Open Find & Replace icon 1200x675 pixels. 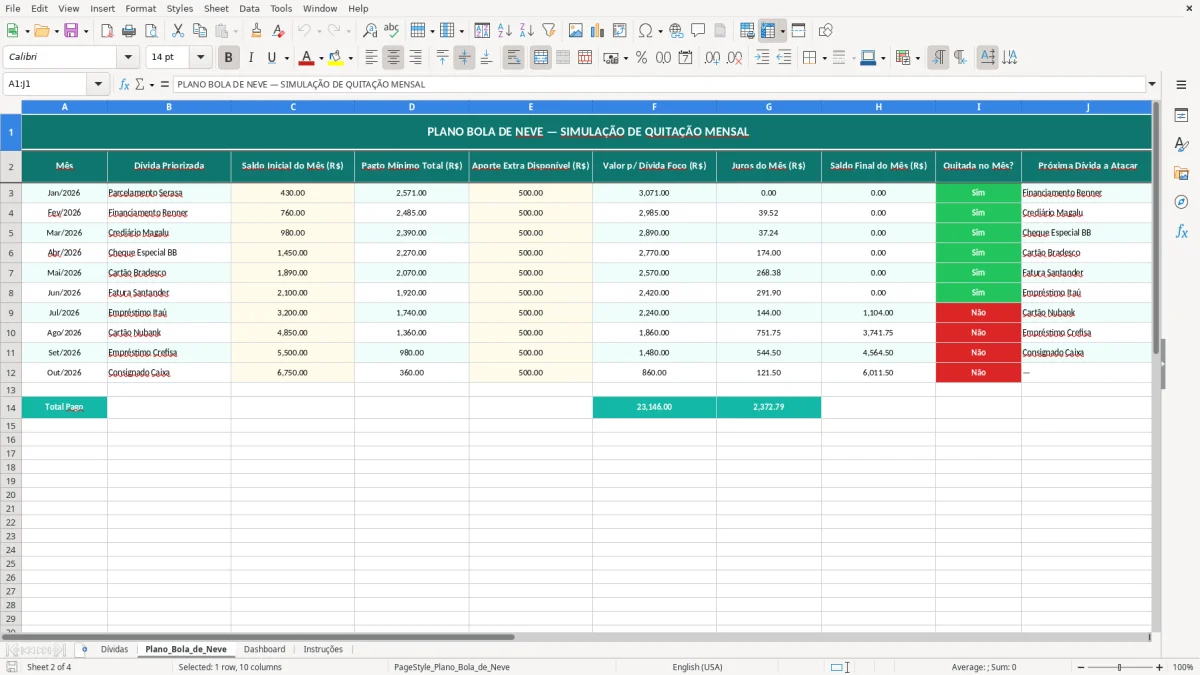tap(370, 31)
